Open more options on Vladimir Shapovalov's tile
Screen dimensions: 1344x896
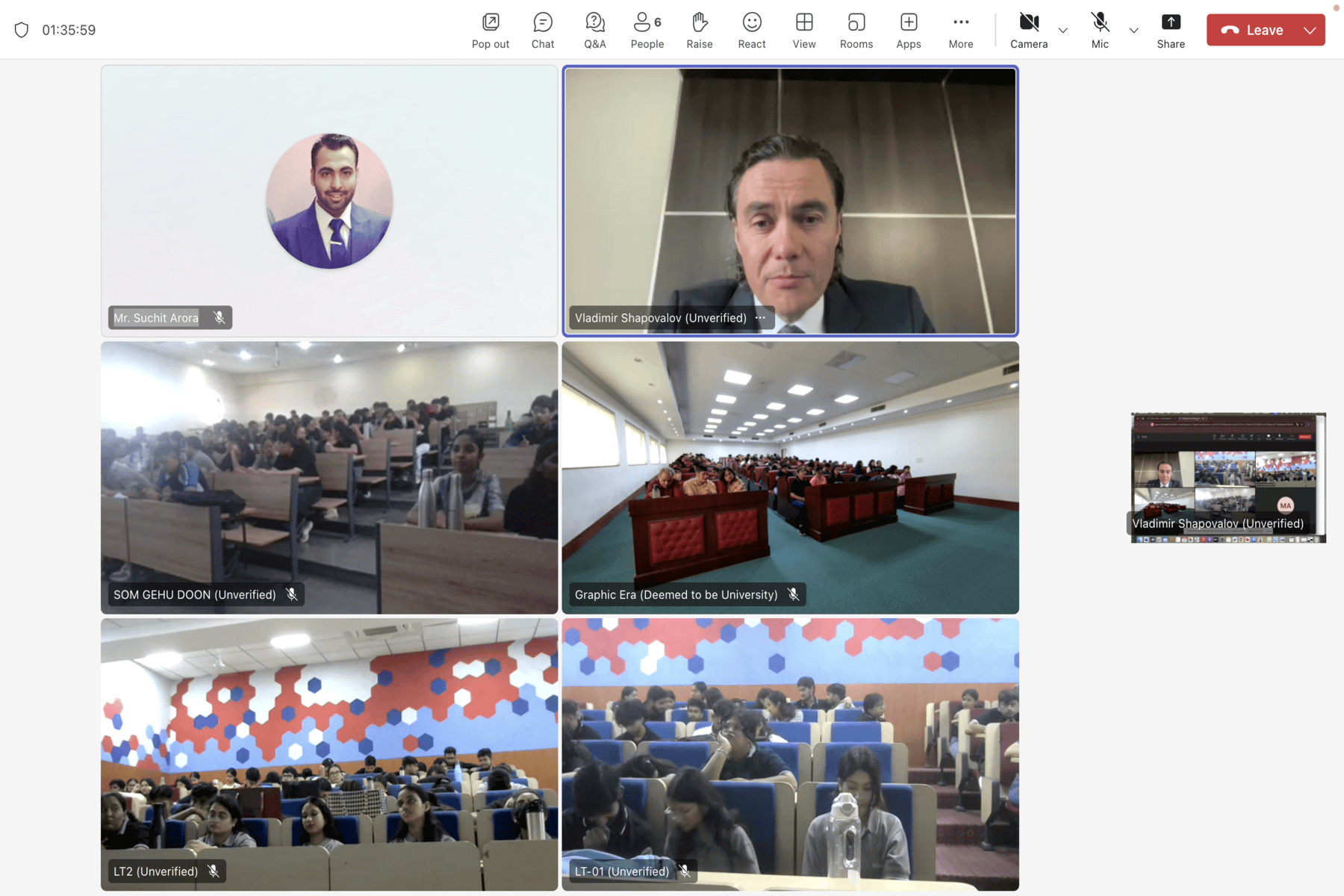point(760,318)
